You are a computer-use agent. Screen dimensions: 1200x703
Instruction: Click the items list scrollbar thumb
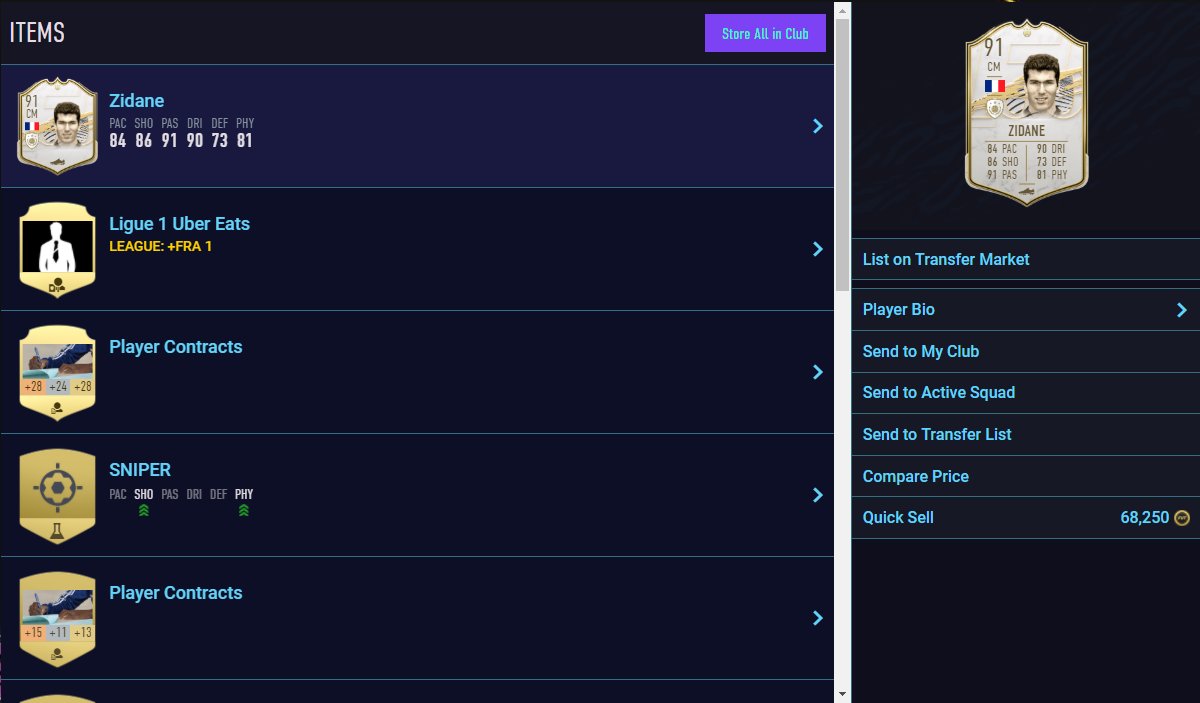(843, 154)
